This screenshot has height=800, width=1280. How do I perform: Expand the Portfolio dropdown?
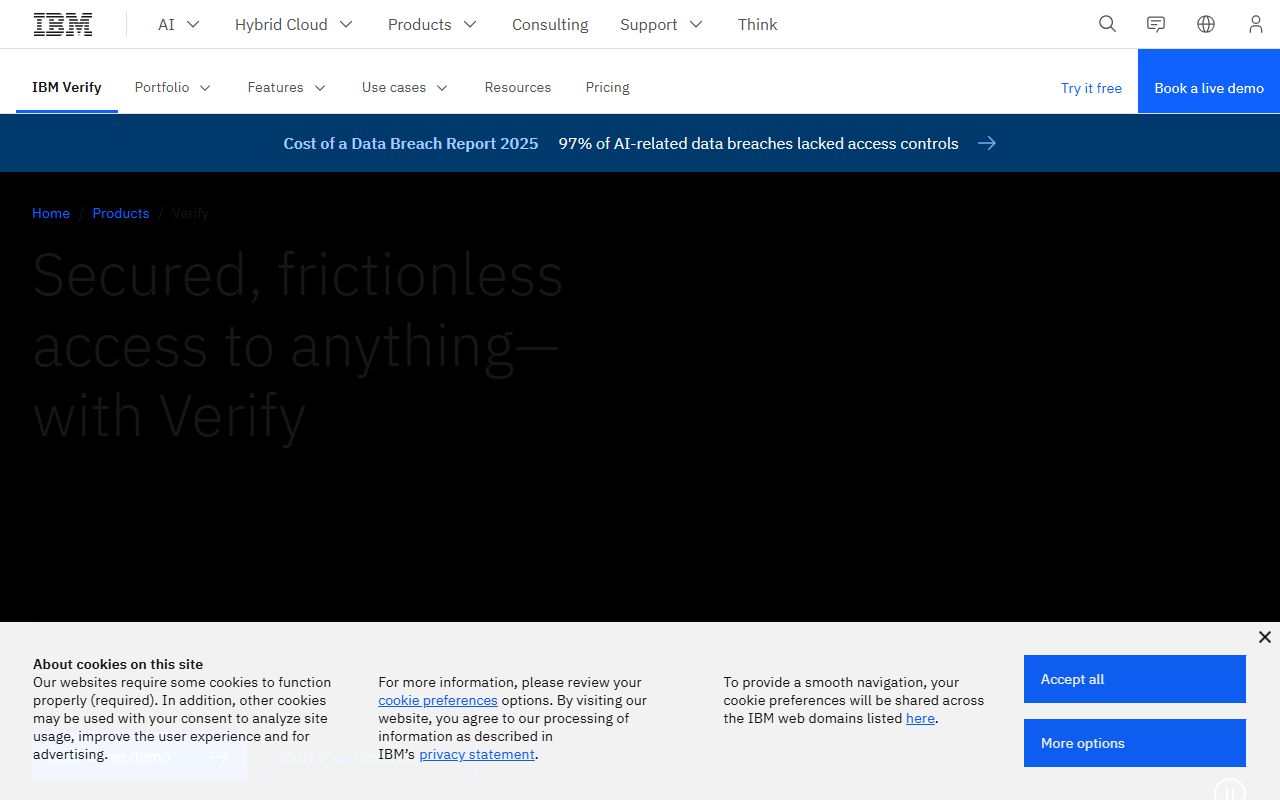[x=172, y=88]
